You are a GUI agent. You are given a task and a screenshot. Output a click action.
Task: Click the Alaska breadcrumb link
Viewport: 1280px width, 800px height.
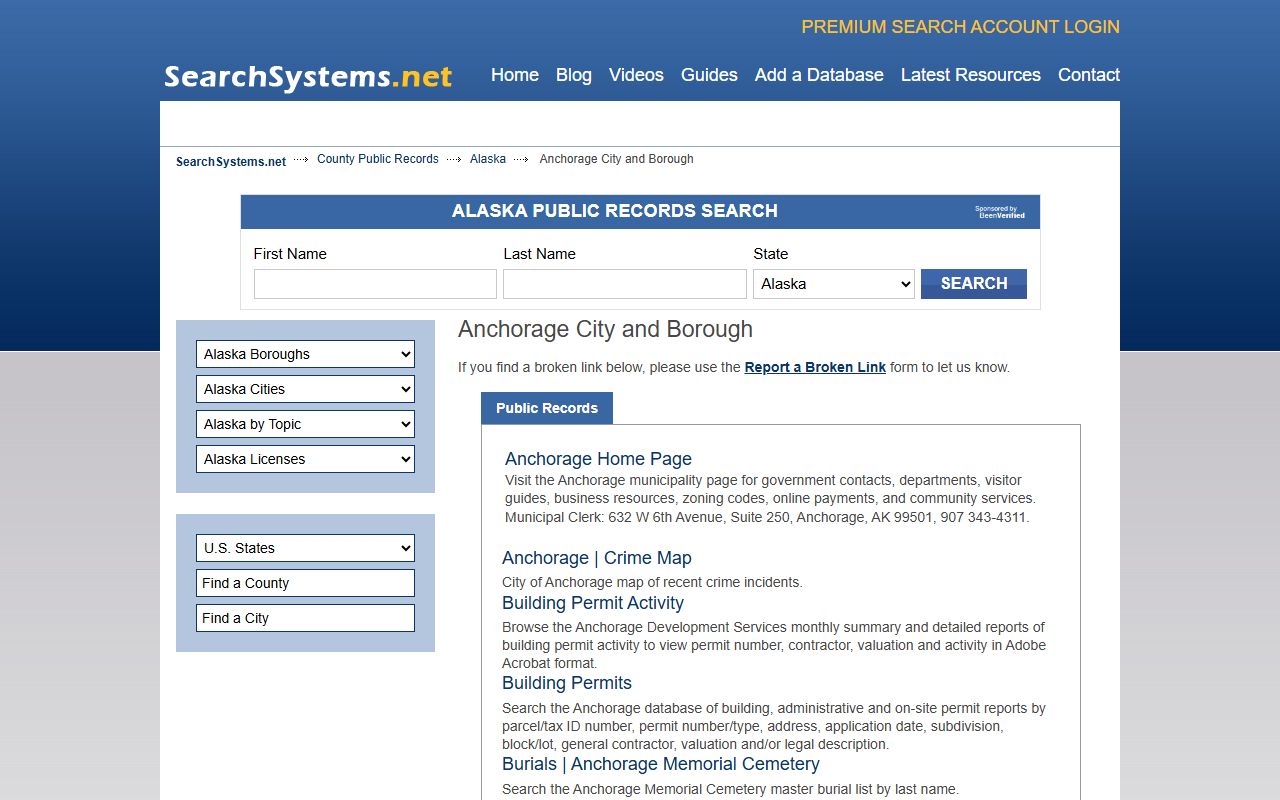pyautogui.click(x=488, y=159)
